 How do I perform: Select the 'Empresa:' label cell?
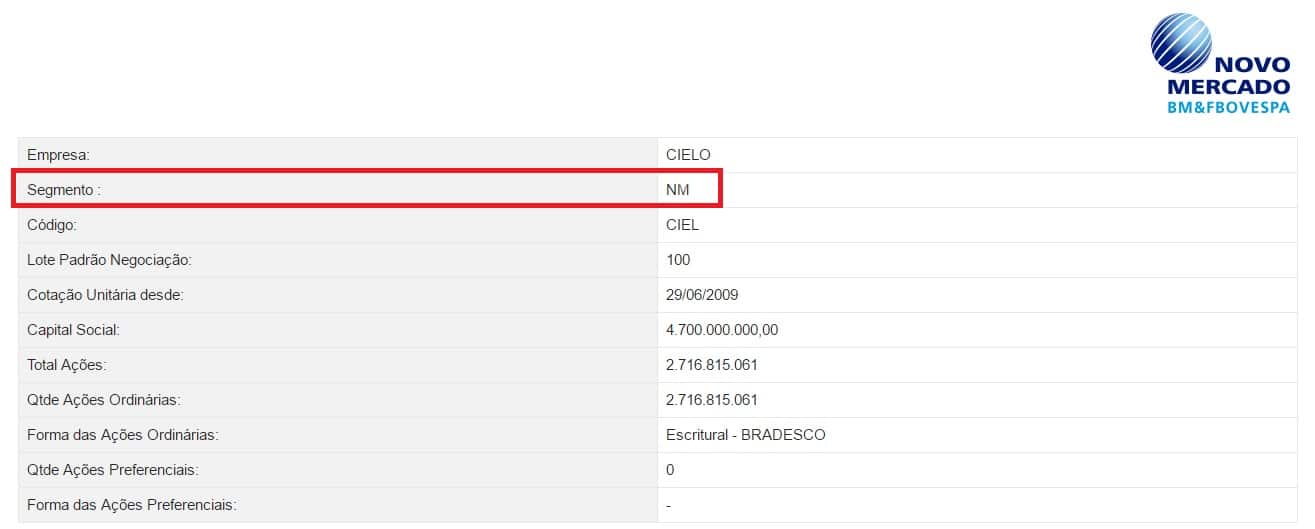(338, 155)
